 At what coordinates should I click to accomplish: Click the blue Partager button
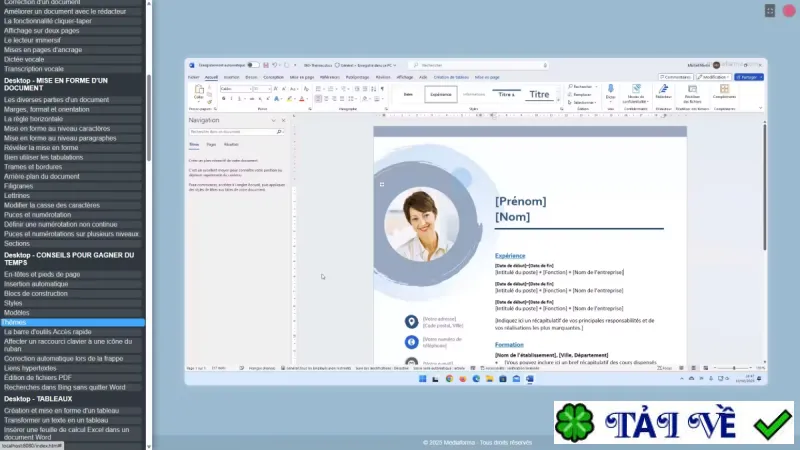(749, 77)
